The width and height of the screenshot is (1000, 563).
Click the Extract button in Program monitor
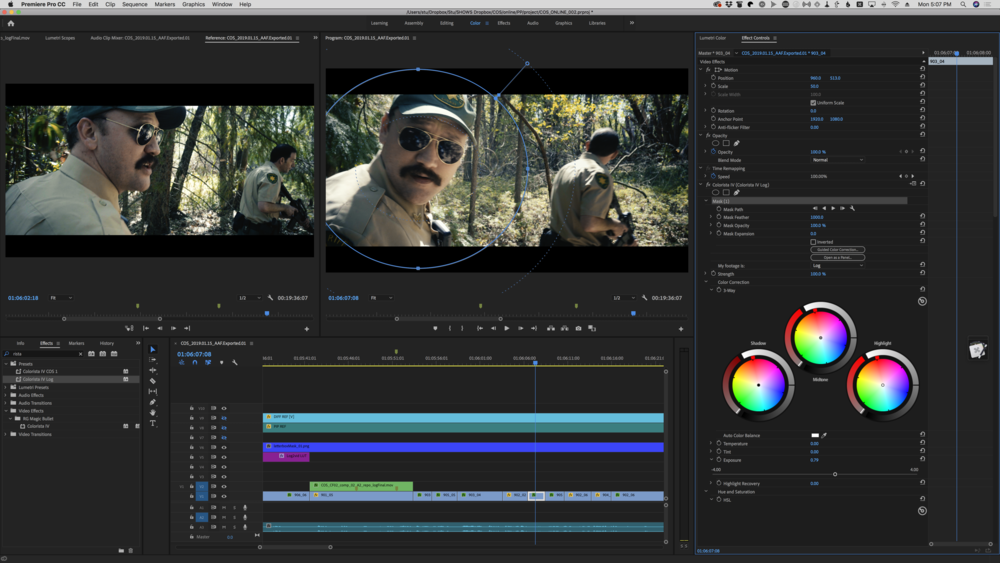point(564,328)
